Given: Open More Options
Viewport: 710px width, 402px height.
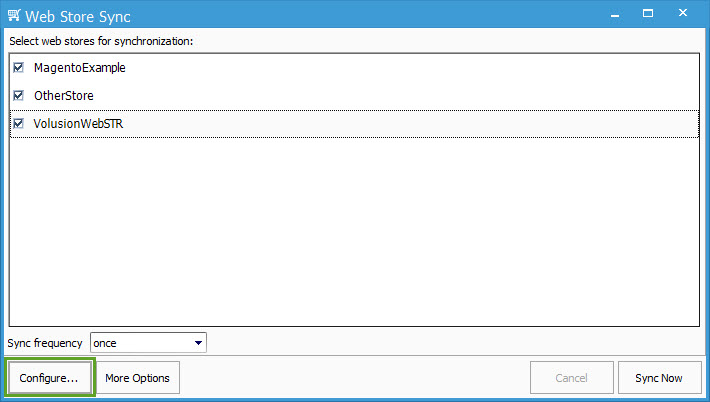Looking at the screenshot, I should (x=138, y=378).
